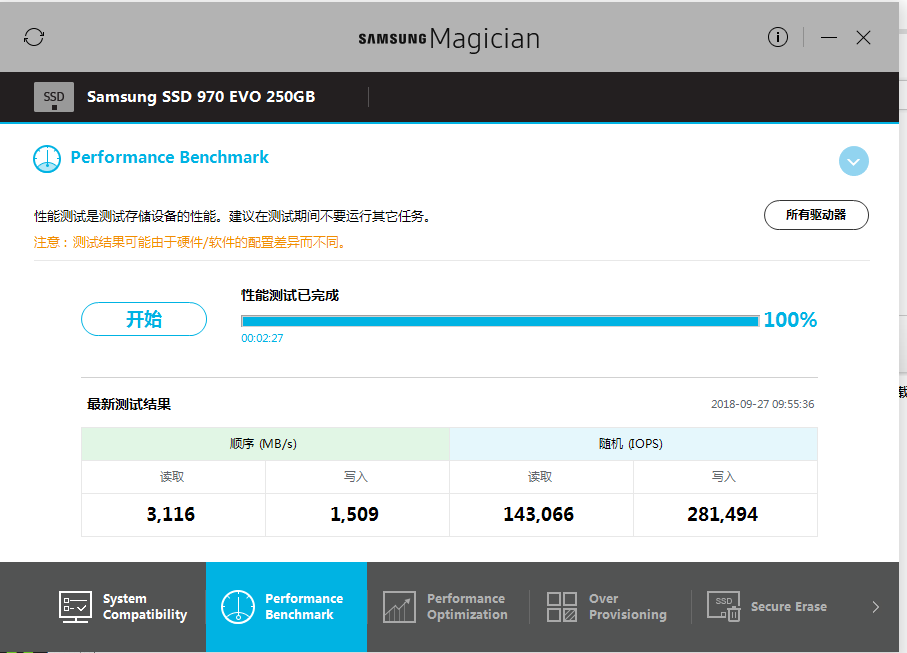Click sequential write value 1,509
This screenshot has height=653, width=907.
[355, 514]
